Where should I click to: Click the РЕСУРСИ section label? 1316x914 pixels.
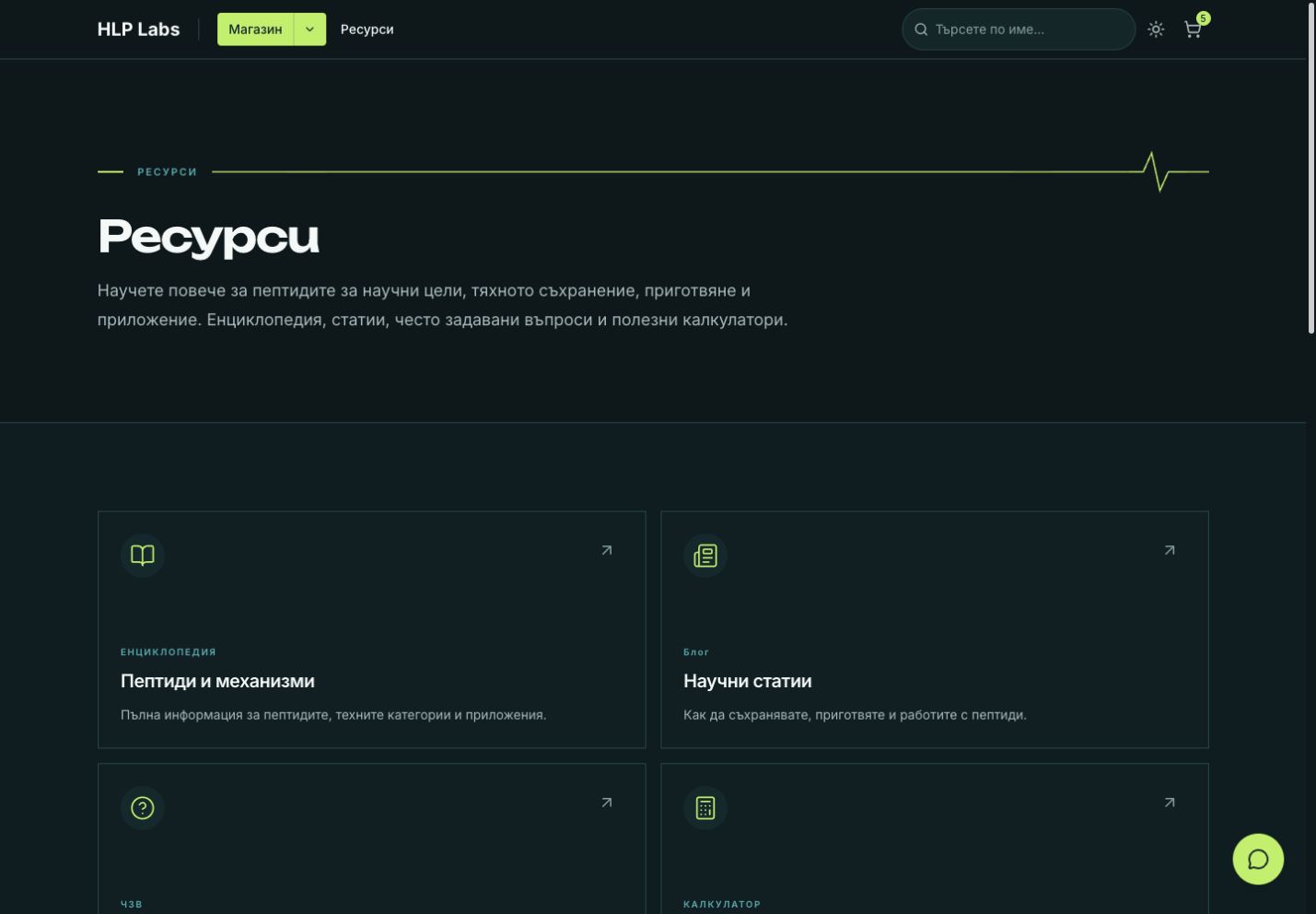click(167, 171)
